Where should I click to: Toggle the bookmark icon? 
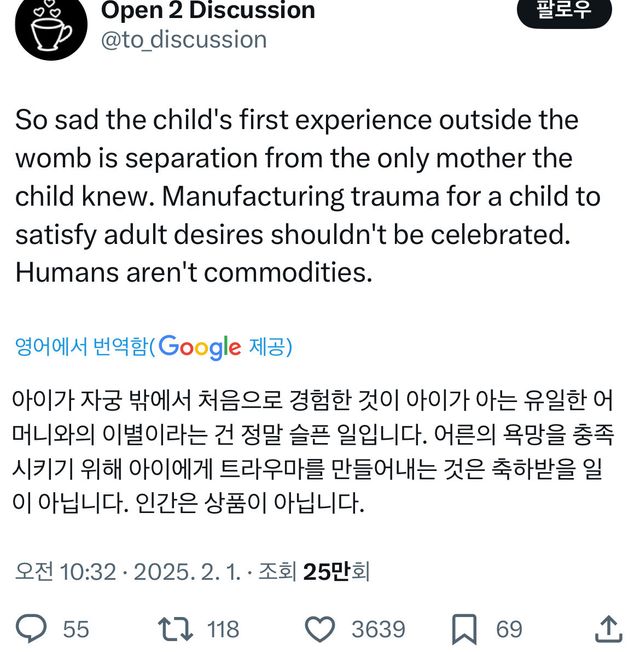pos(463,629)
